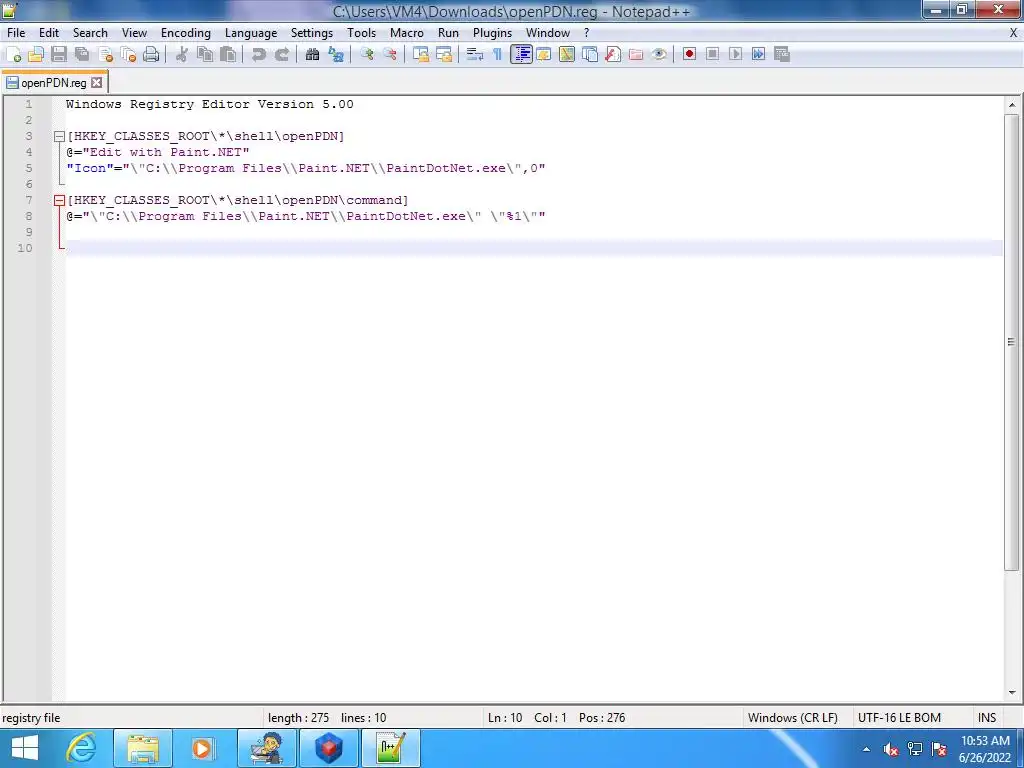Click the Close document toolbar icon
Viewport: 1024px width, 768px height.
tap(105, 54)
